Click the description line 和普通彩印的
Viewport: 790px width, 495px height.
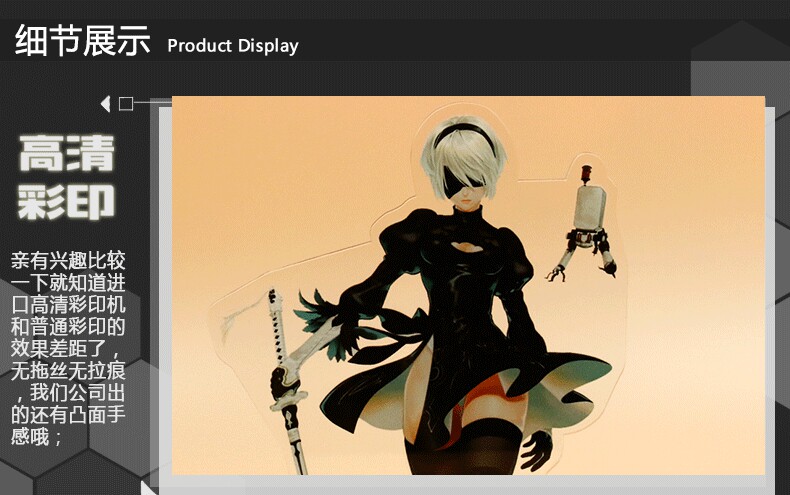pos(68,327)
